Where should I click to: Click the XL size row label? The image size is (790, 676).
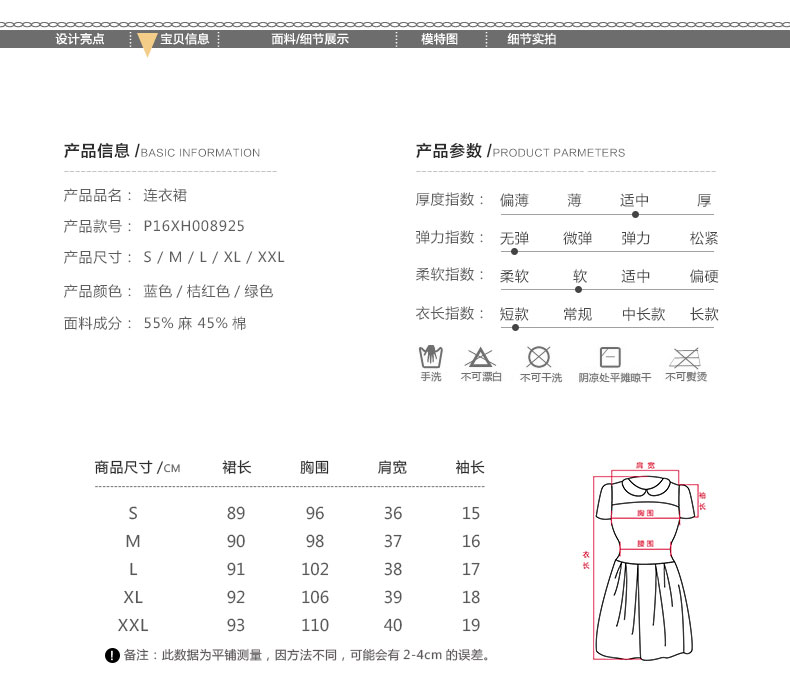point(133,597)
